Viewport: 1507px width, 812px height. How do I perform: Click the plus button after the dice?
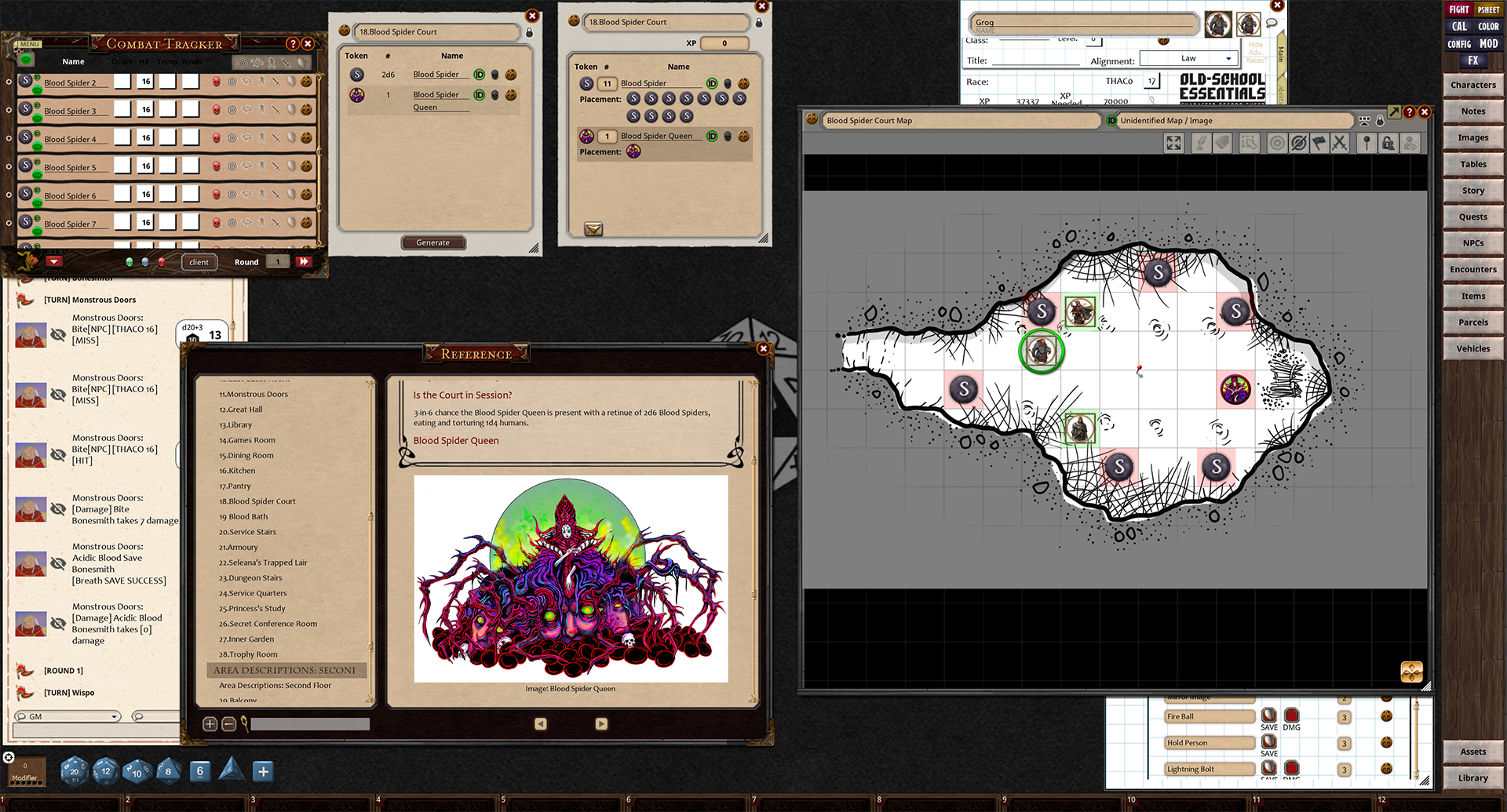[263, 771]
